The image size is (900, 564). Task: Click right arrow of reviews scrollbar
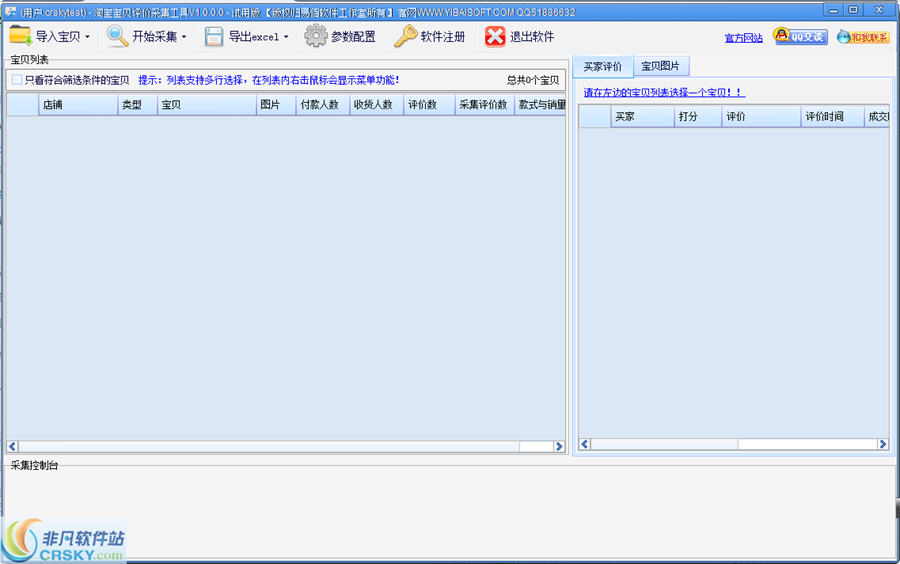(x=883, y=444)
